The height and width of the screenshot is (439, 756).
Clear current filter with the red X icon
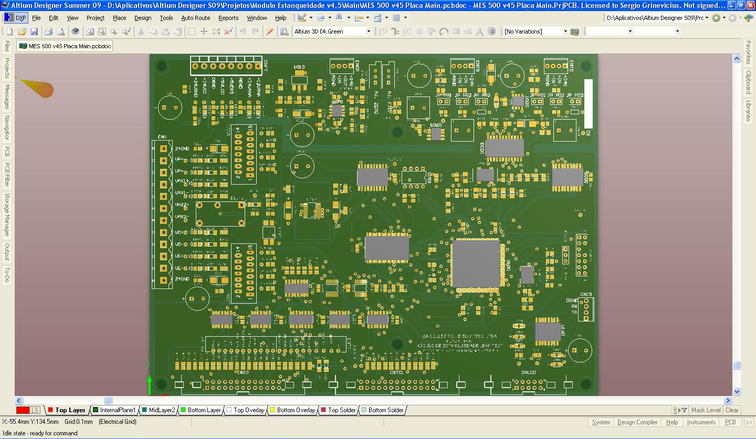[228, 31]
